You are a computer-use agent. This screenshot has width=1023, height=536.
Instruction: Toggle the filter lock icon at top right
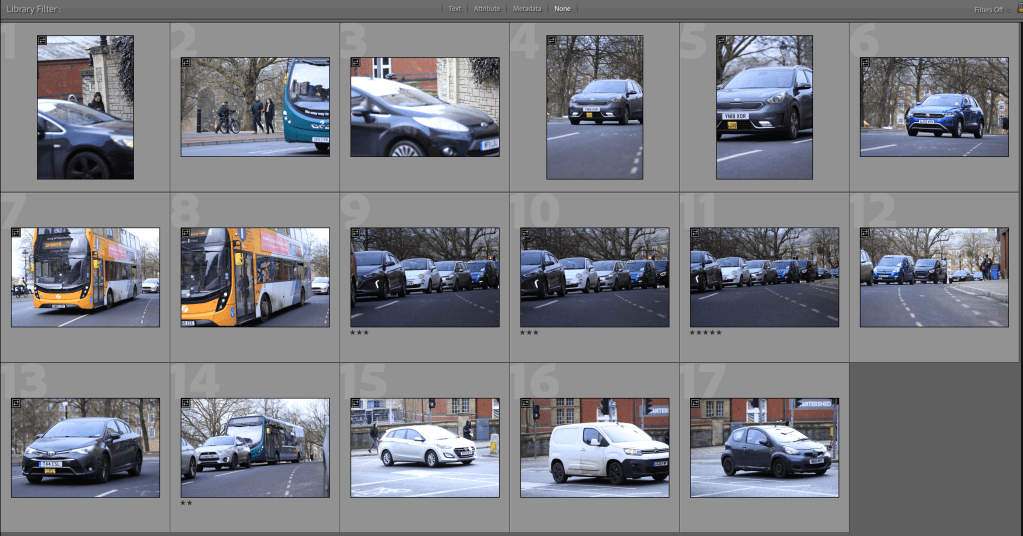[1018, 9]
